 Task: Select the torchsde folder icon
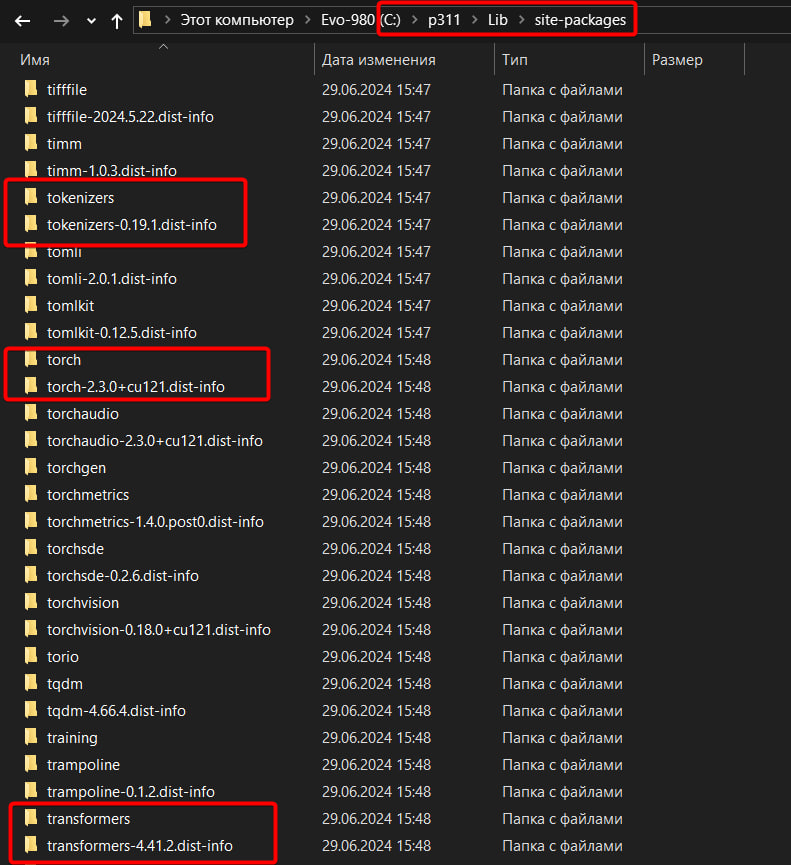pyautogui.click(x=31, y=548)
